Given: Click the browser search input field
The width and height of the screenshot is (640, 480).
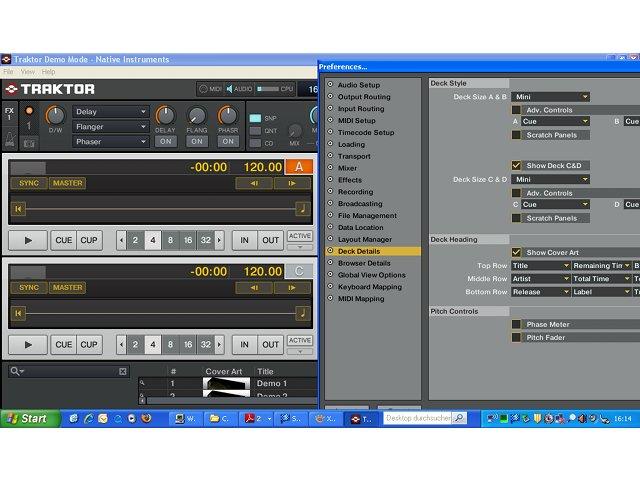Looking at the screenshot, I should pyautogui.click(x=71, y=371).
